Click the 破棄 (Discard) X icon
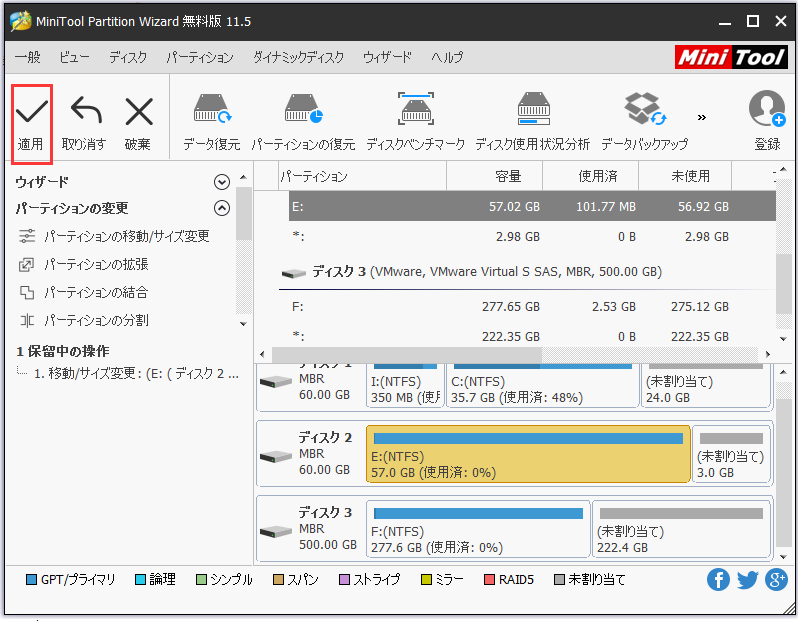 [x=139, y=111]
